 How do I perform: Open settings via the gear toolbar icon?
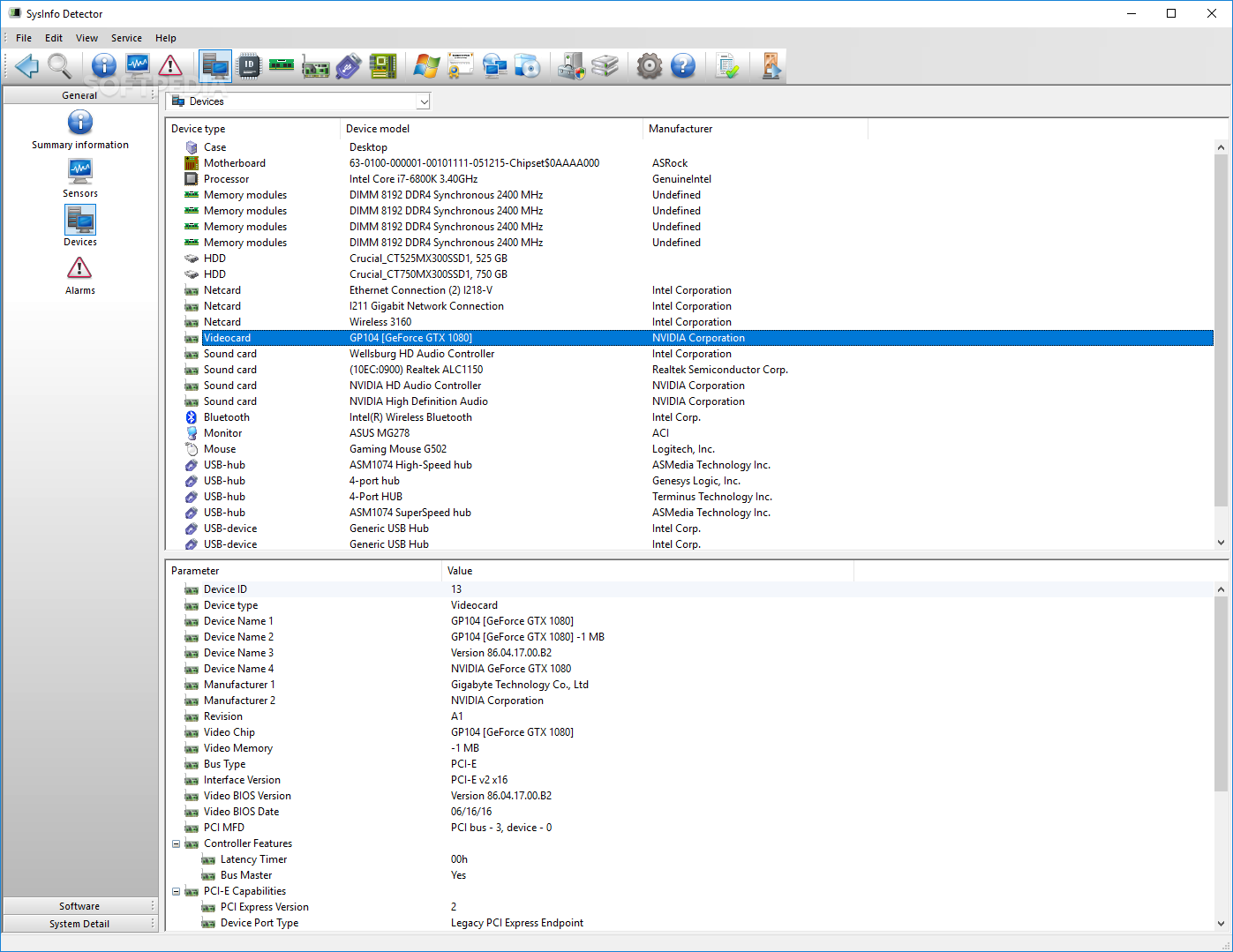[650, 65]
